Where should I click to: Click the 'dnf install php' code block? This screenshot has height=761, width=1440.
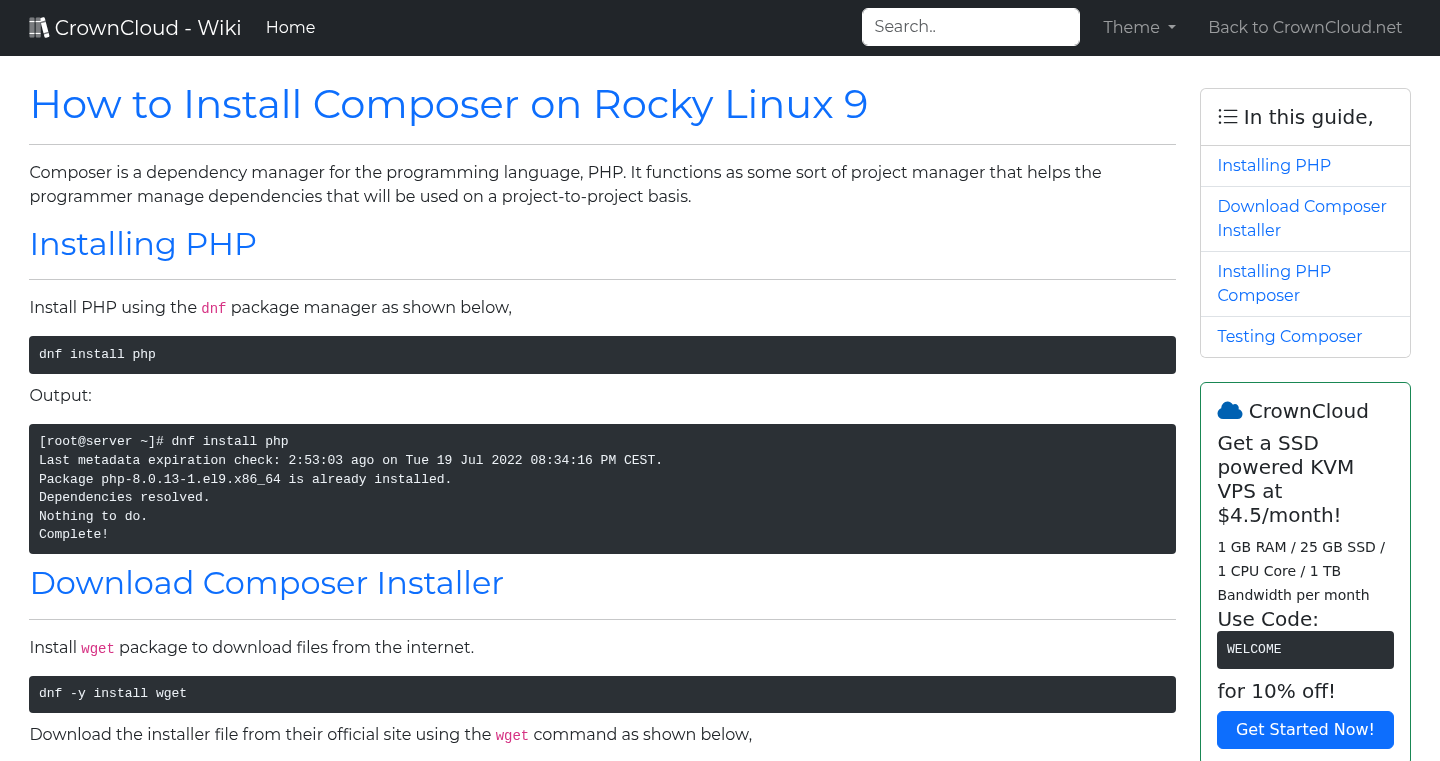point(602,354)
